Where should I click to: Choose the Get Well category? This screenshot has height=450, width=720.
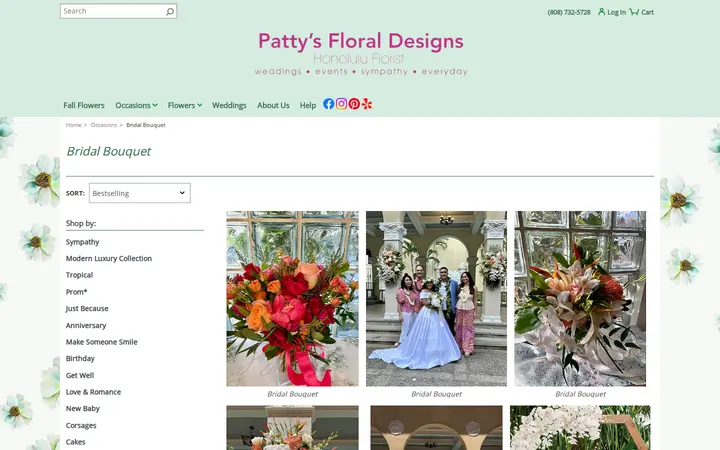[80, 375]
